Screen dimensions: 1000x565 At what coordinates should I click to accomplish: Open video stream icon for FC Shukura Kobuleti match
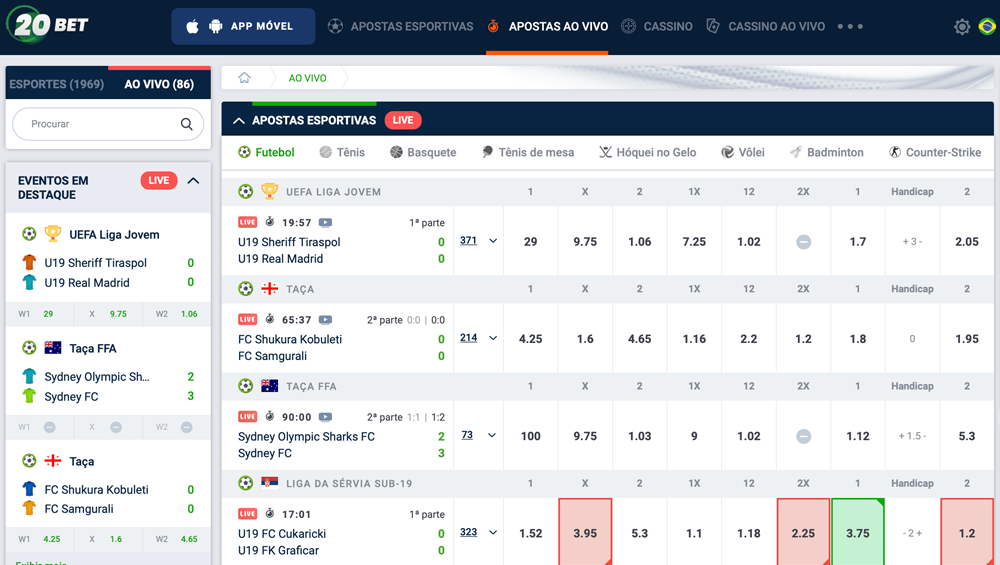tap(325, 319)
